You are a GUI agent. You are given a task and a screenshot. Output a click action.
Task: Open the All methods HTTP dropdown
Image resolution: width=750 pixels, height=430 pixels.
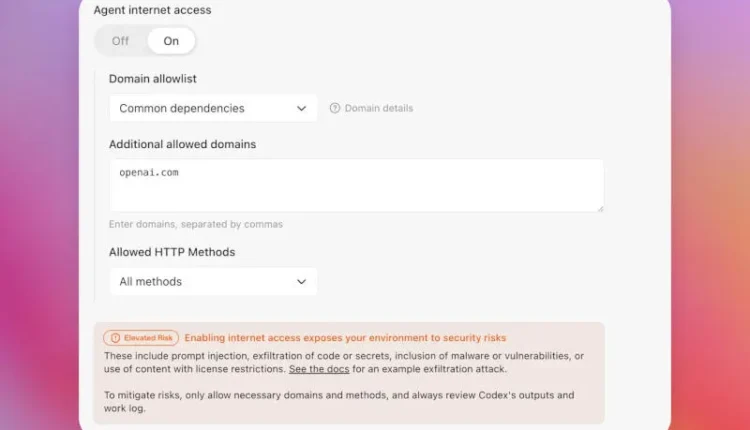pos(212,282)
